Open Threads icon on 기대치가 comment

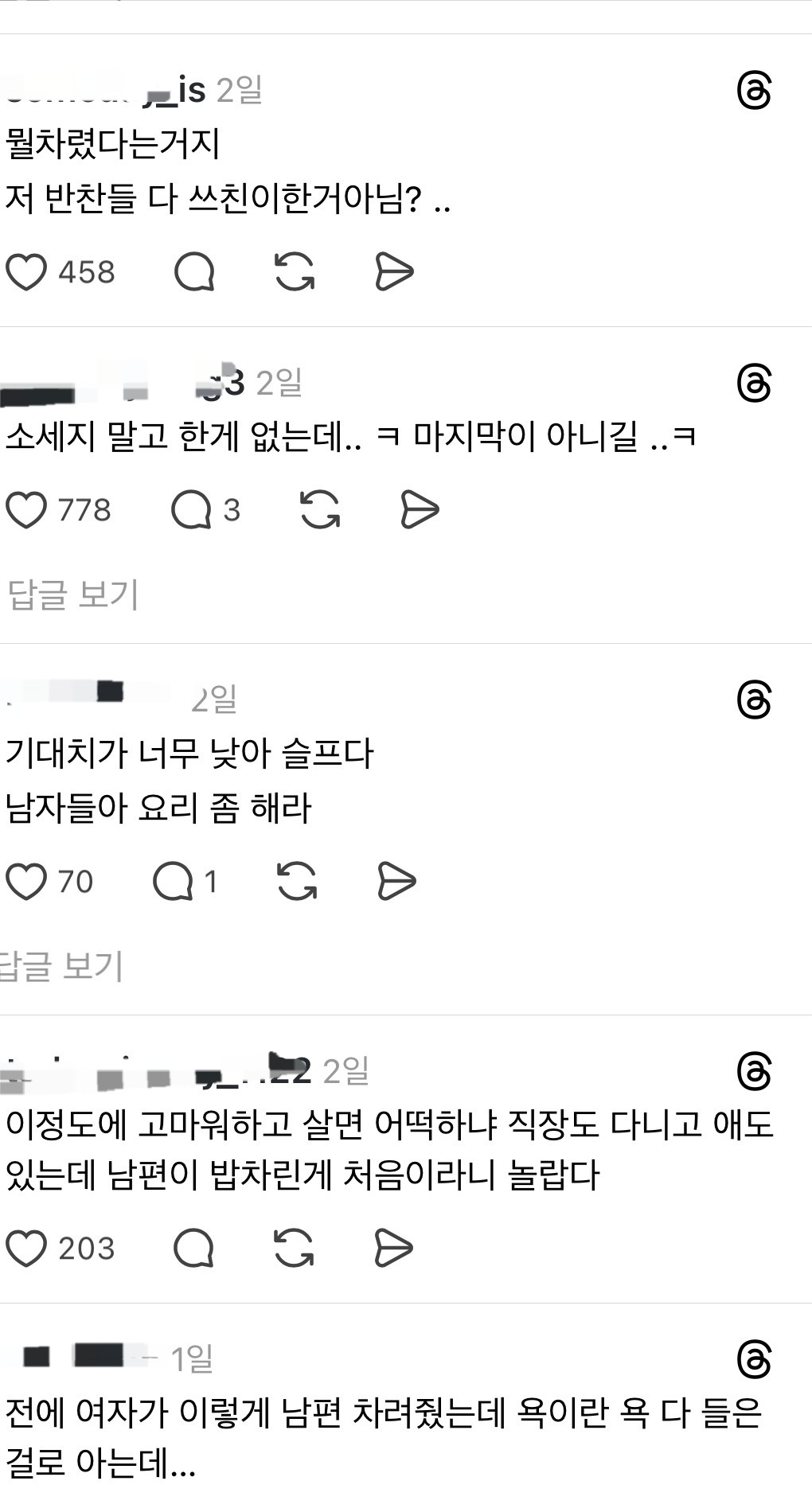click(x=754, y=700)
